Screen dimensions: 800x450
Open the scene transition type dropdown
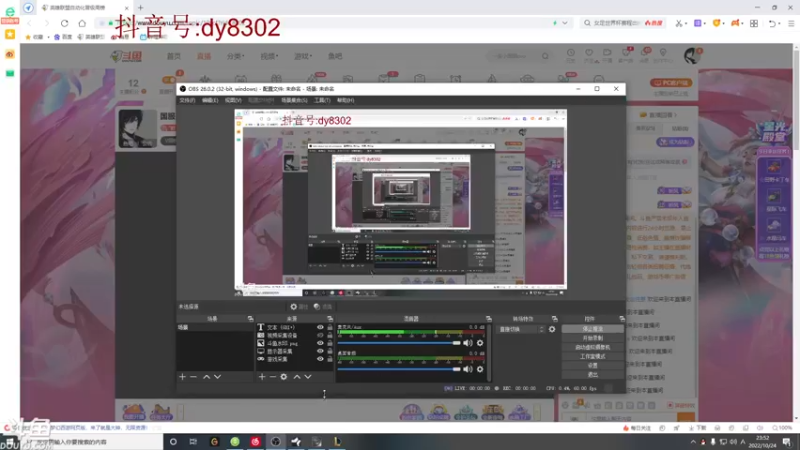tap(521, 329)
